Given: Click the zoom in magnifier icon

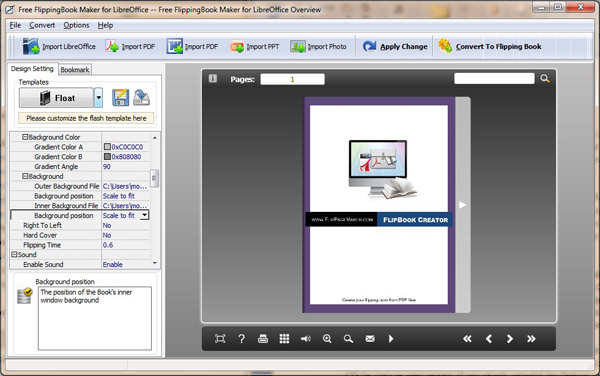Looking at the screenshot, I should (327, 339).
